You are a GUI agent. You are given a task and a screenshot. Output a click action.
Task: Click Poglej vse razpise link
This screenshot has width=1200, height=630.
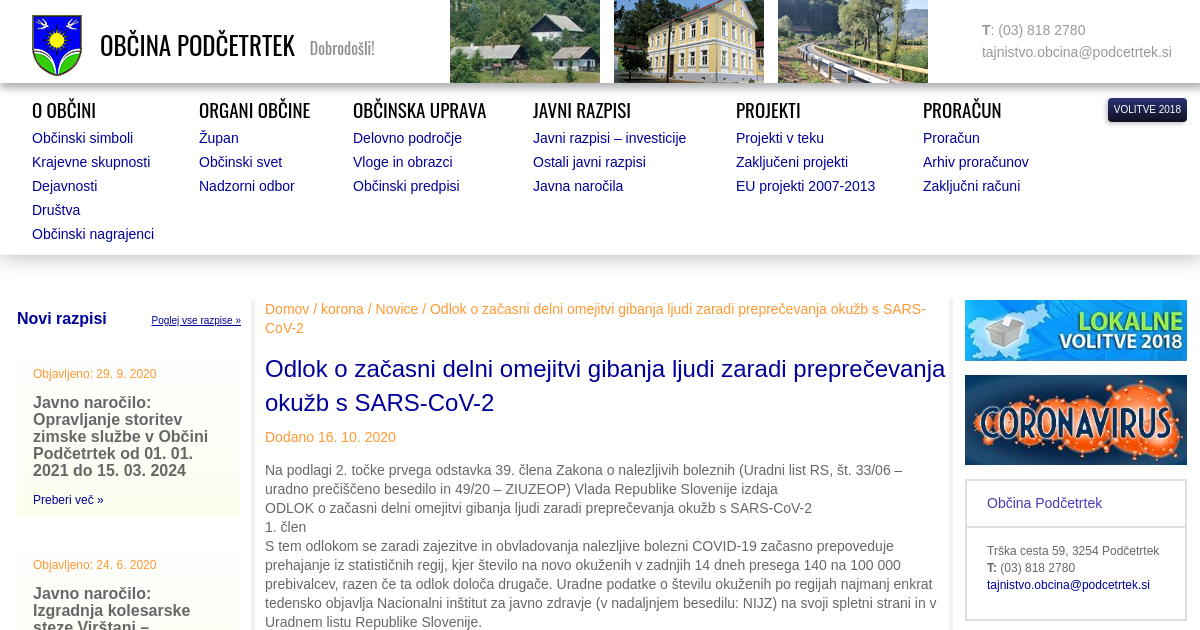(x=196, y=321)
